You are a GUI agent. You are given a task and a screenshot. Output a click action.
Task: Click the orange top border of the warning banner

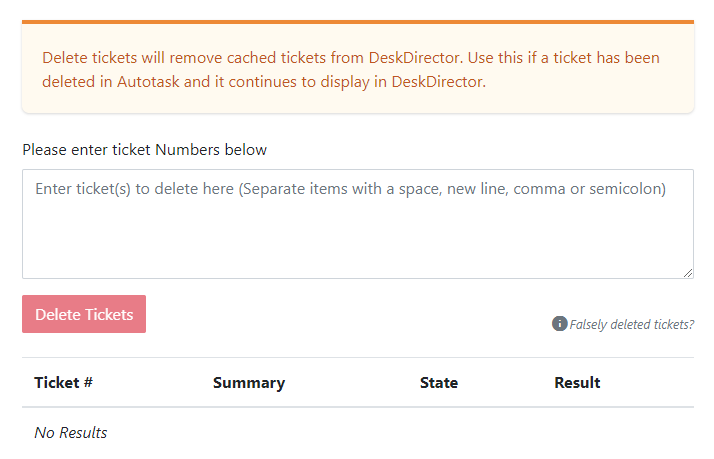[x=358, y=22]
